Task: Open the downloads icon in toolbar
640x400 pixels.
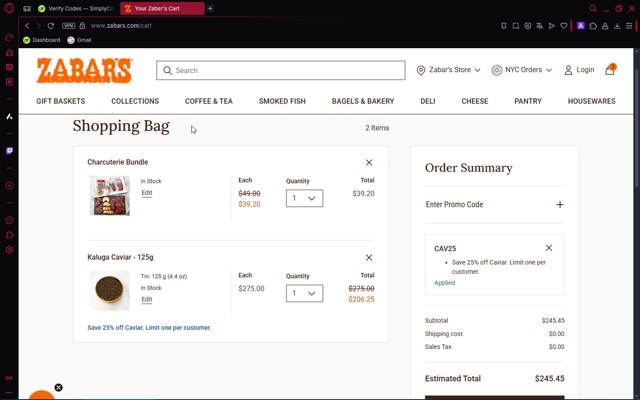Action: pos(617,26)
